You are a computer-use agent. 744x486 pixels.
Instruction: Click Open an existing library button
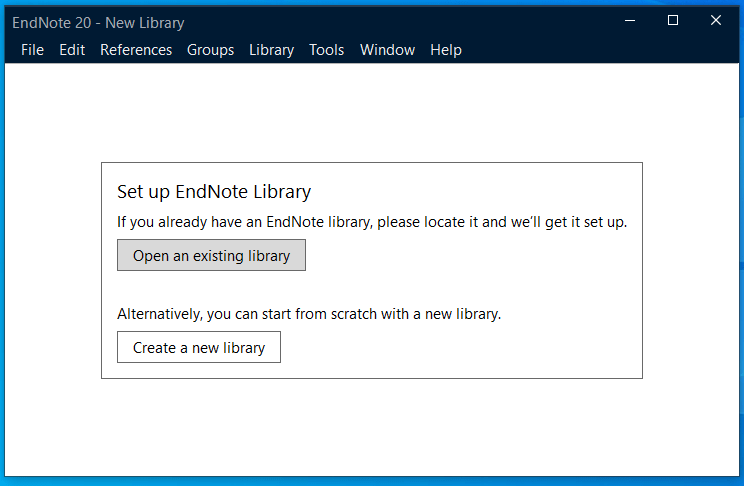pos(212,255)
